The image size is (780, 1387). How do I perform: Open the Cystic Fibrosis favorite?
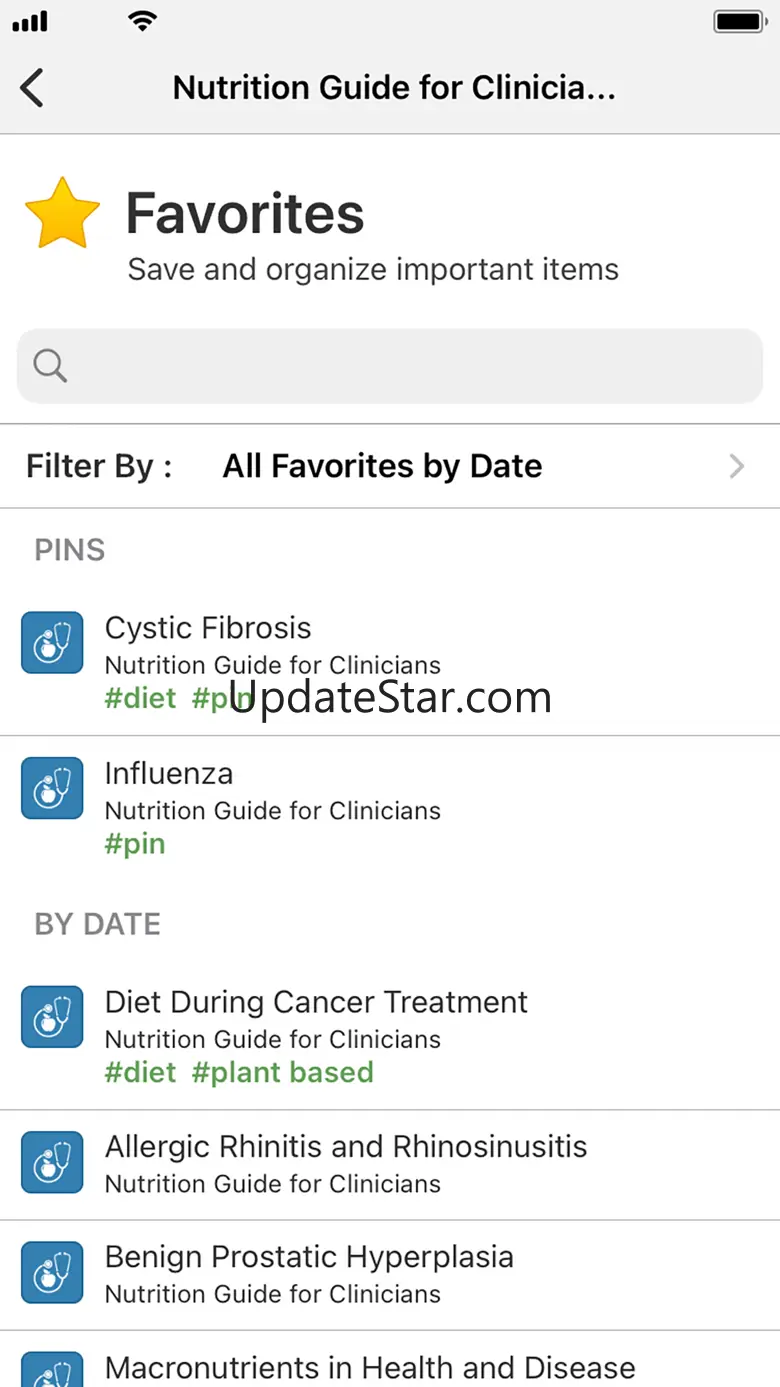pyautogui.click(x=208, y=628)
